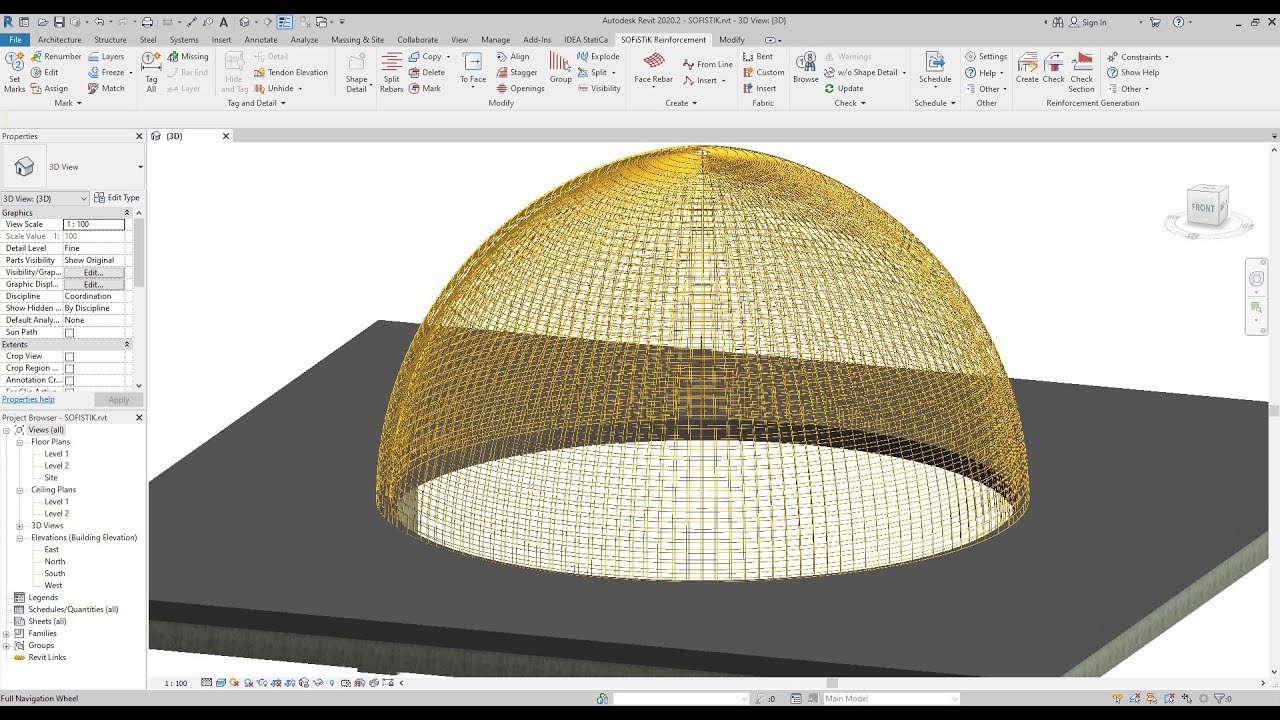Click the Check Section tool
Screen dimensions: 1280x720
point(1081,72)
